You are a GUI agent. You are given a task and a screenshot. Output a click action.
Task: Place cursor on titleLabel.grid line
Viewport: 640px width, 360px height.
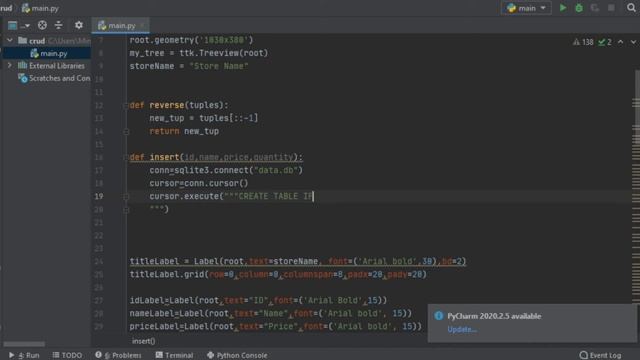click(278, 274)
